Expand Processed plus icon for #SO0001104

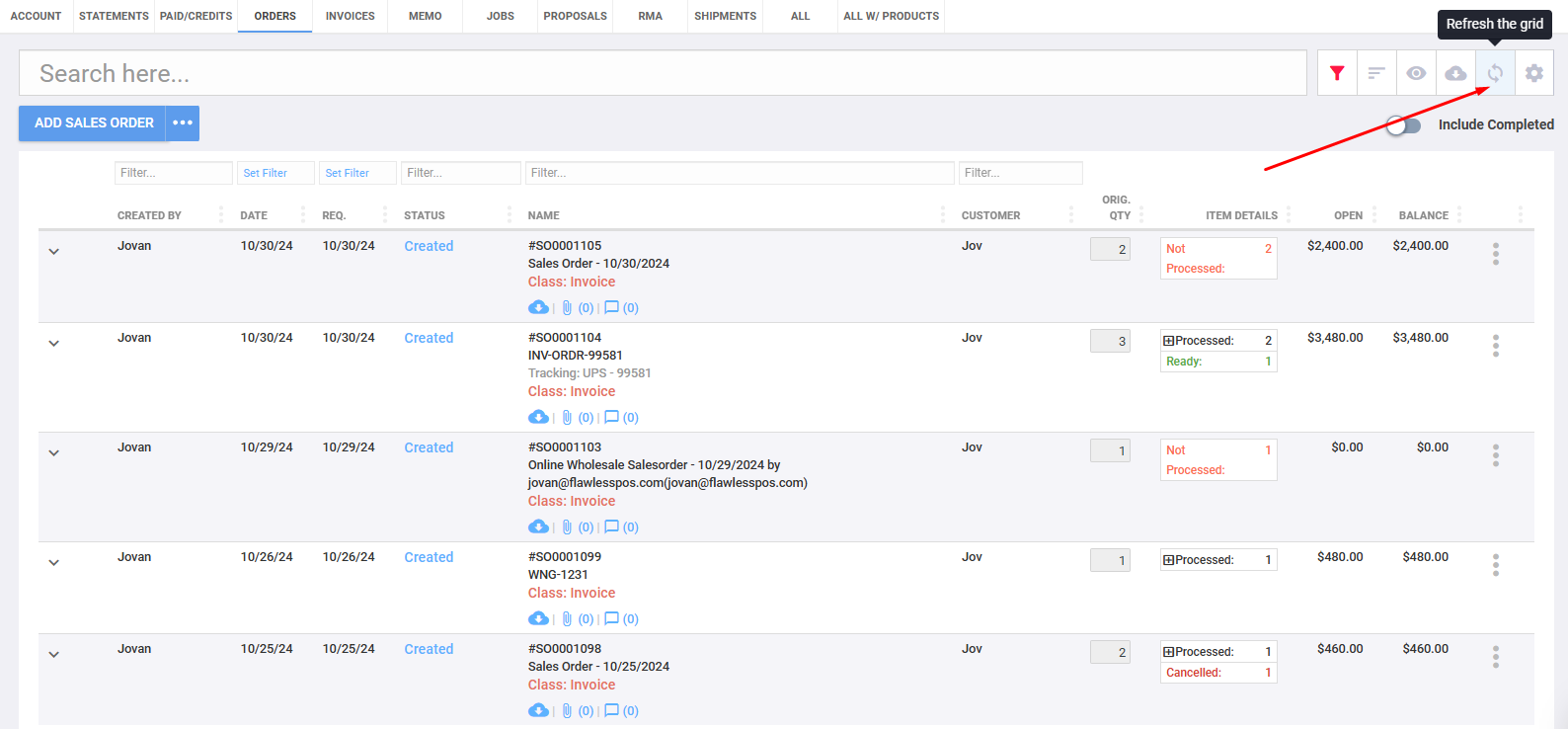[x=1169, y=341]
